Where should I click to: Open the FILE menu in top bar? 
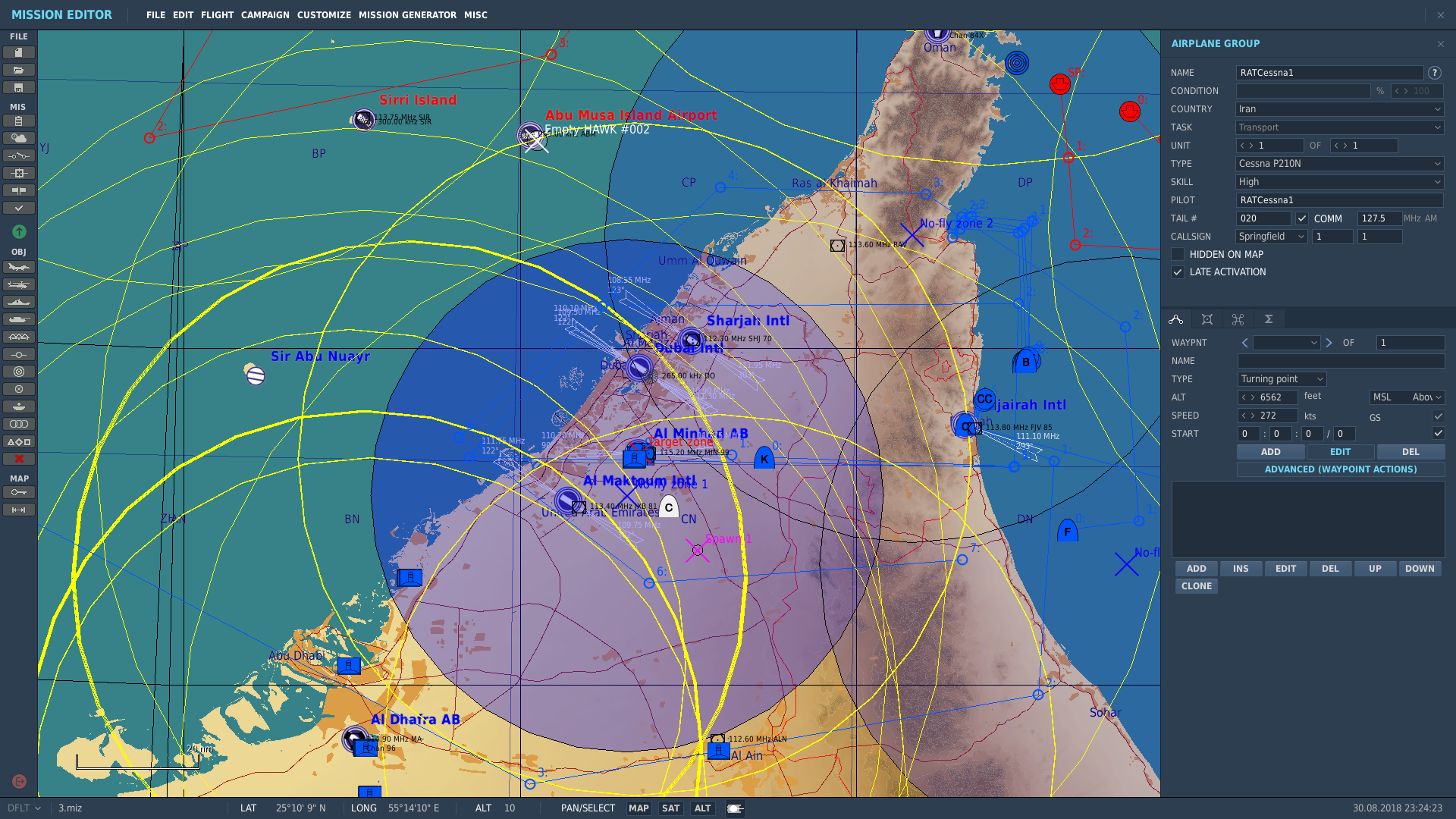[155, 15]
